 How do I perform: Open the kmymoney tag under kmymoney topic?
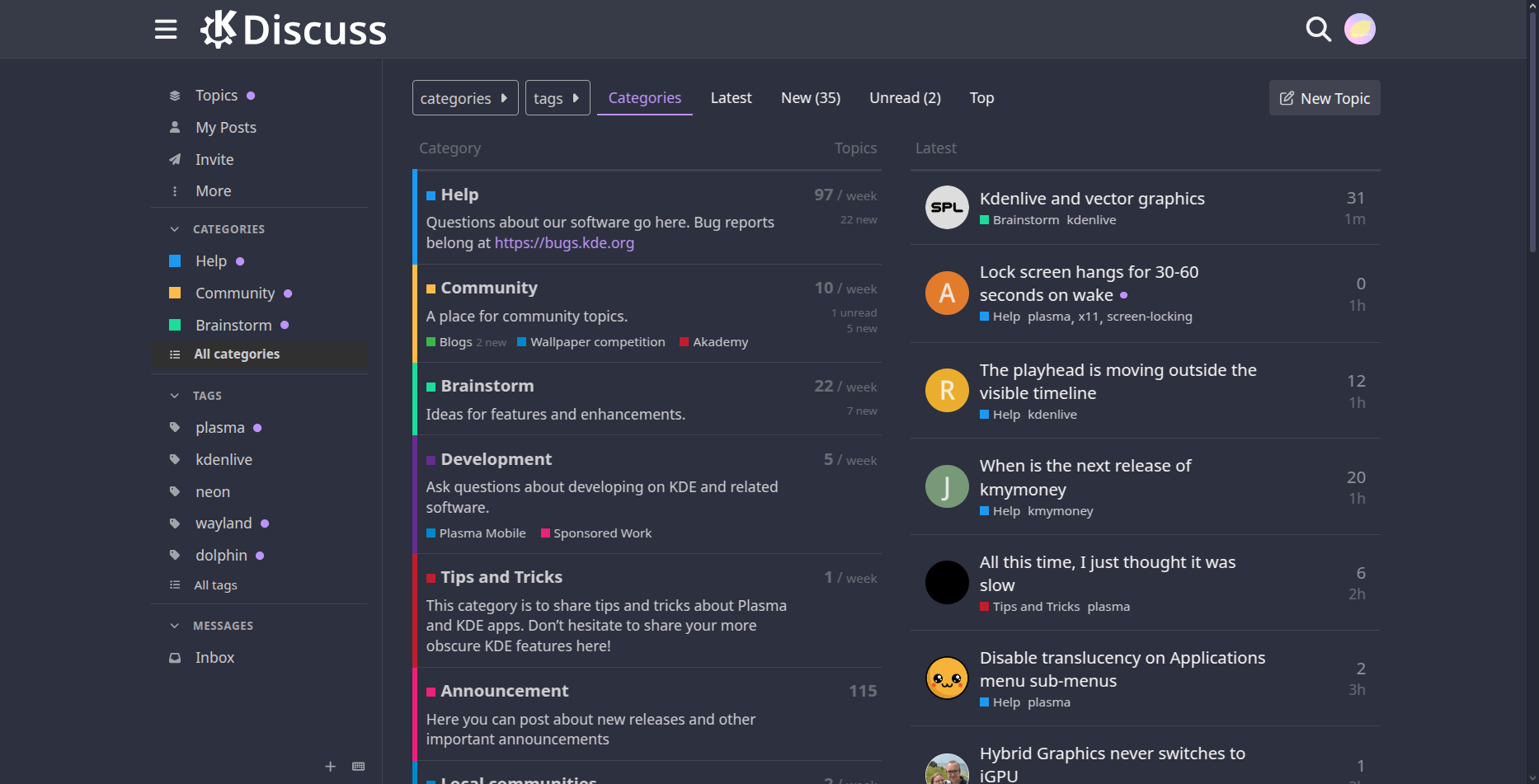point(1060,511)
